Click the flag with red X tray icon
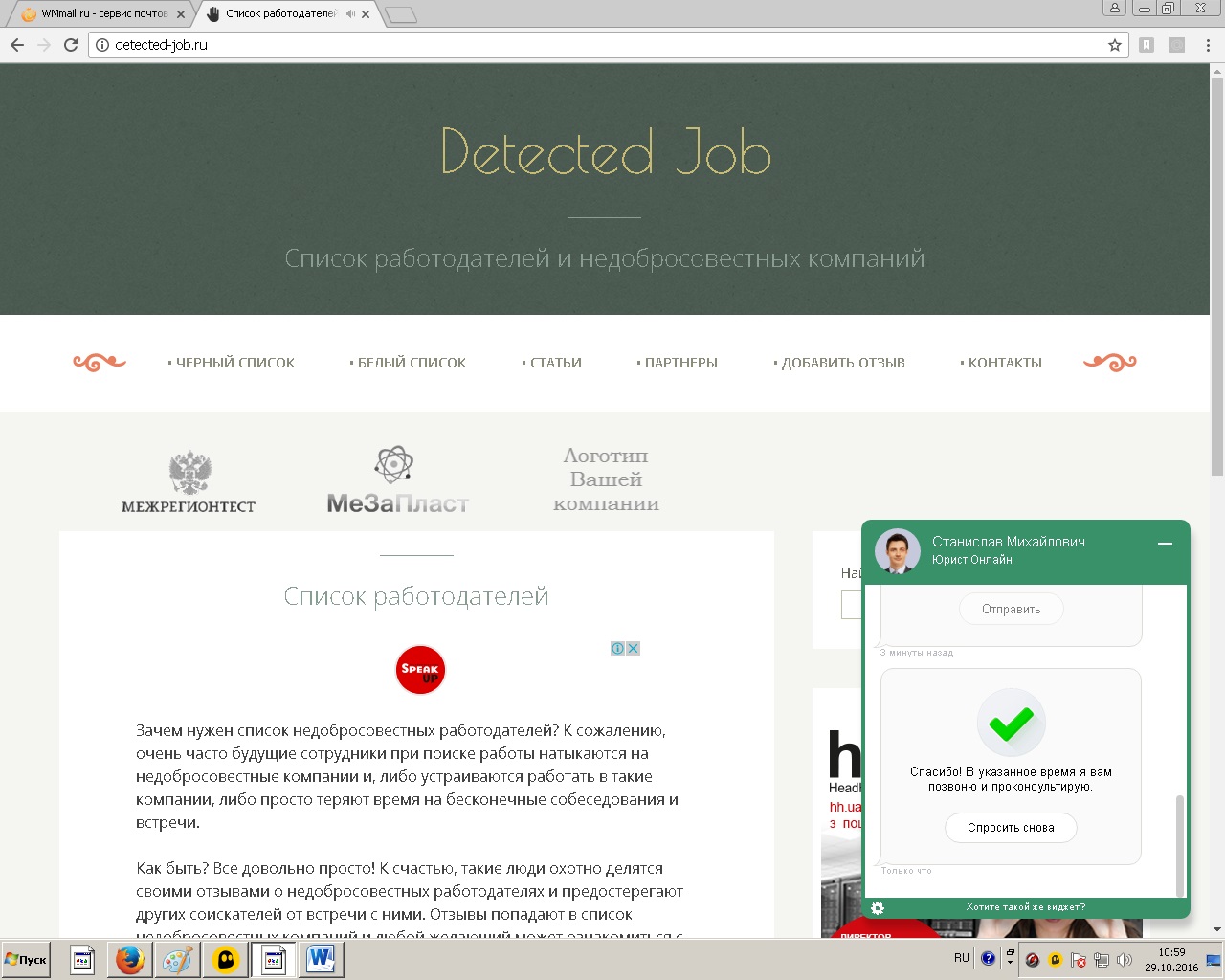 click(1079, 960)
